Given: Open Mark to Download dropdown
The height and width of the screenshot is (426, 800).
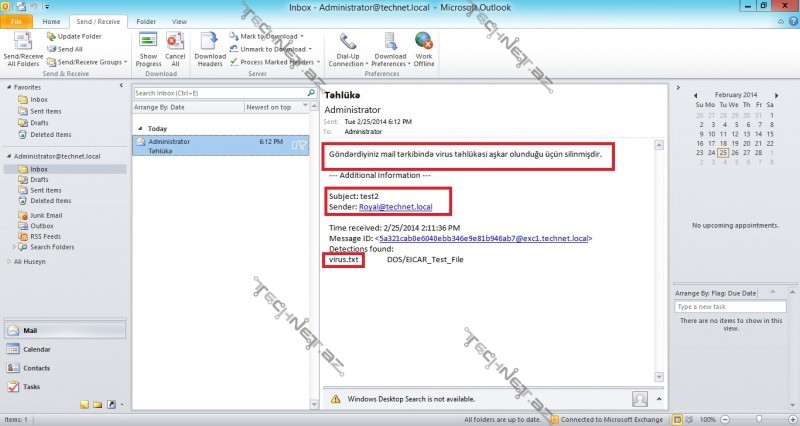Looking at the screenshot, I should tap(266, 36).
